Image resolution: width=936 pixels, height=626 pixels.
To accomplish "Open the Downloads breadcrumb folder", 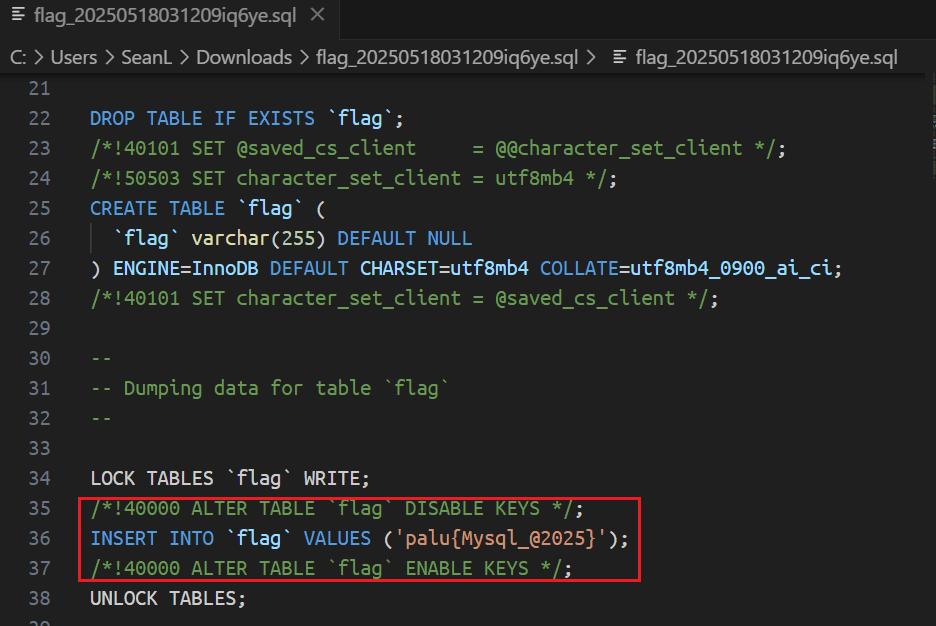I will (x=243, y=58).
